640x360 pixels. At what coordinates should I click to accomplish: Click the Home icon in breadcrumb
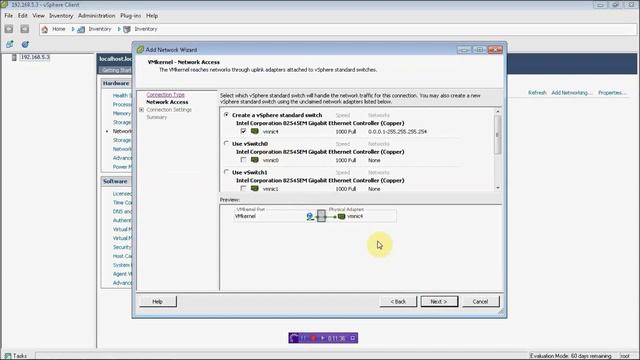click(45, 29)
